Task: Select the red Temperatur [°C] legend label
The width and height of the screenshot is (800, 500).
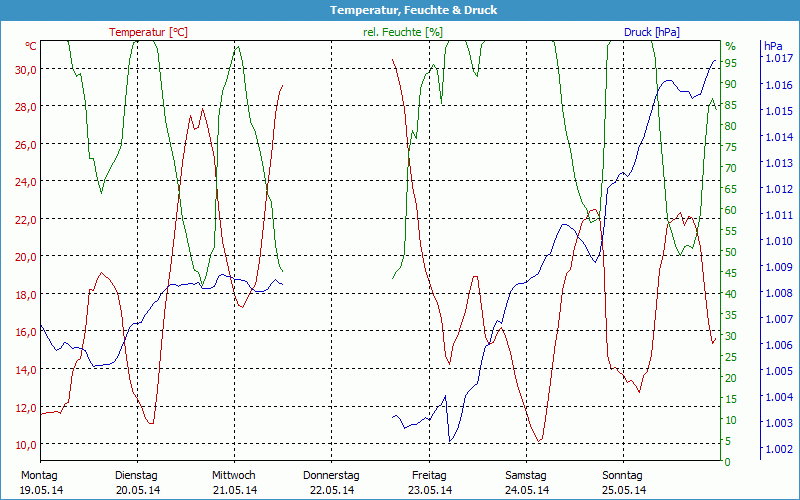Action: [x=148, y=32]
